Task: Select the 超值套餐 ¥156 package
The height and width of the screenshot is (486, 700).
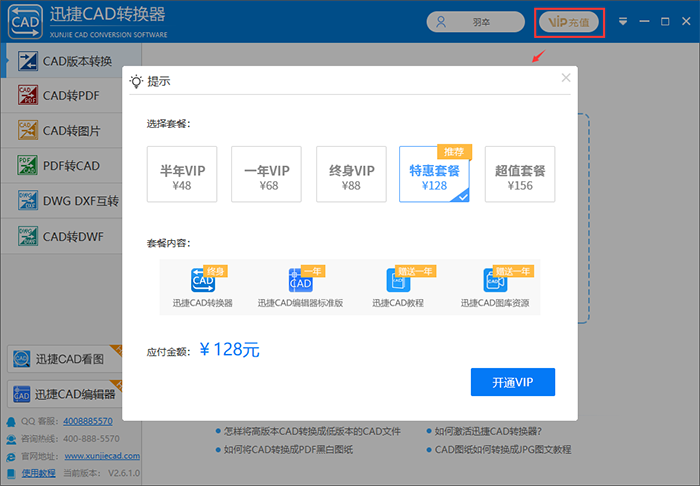Action: pyautogui.click(x=520, y=174)
